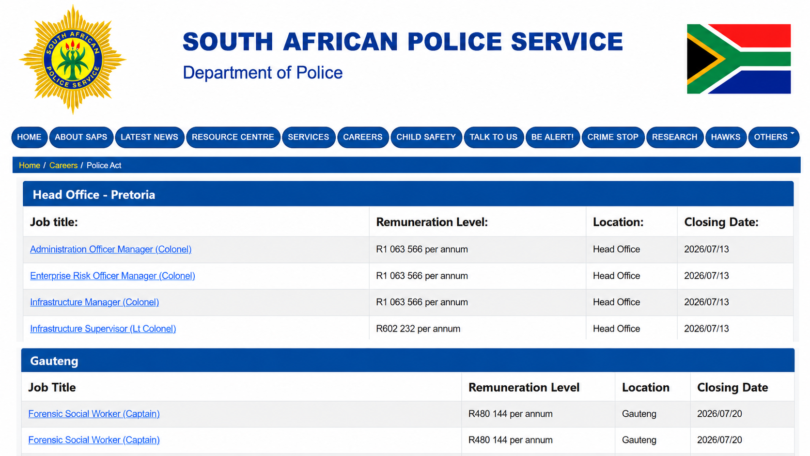The image size is (810, 456).
Task: Open CHILD SAFETY page
Action: pyautogui.click(x=426, y=137)
